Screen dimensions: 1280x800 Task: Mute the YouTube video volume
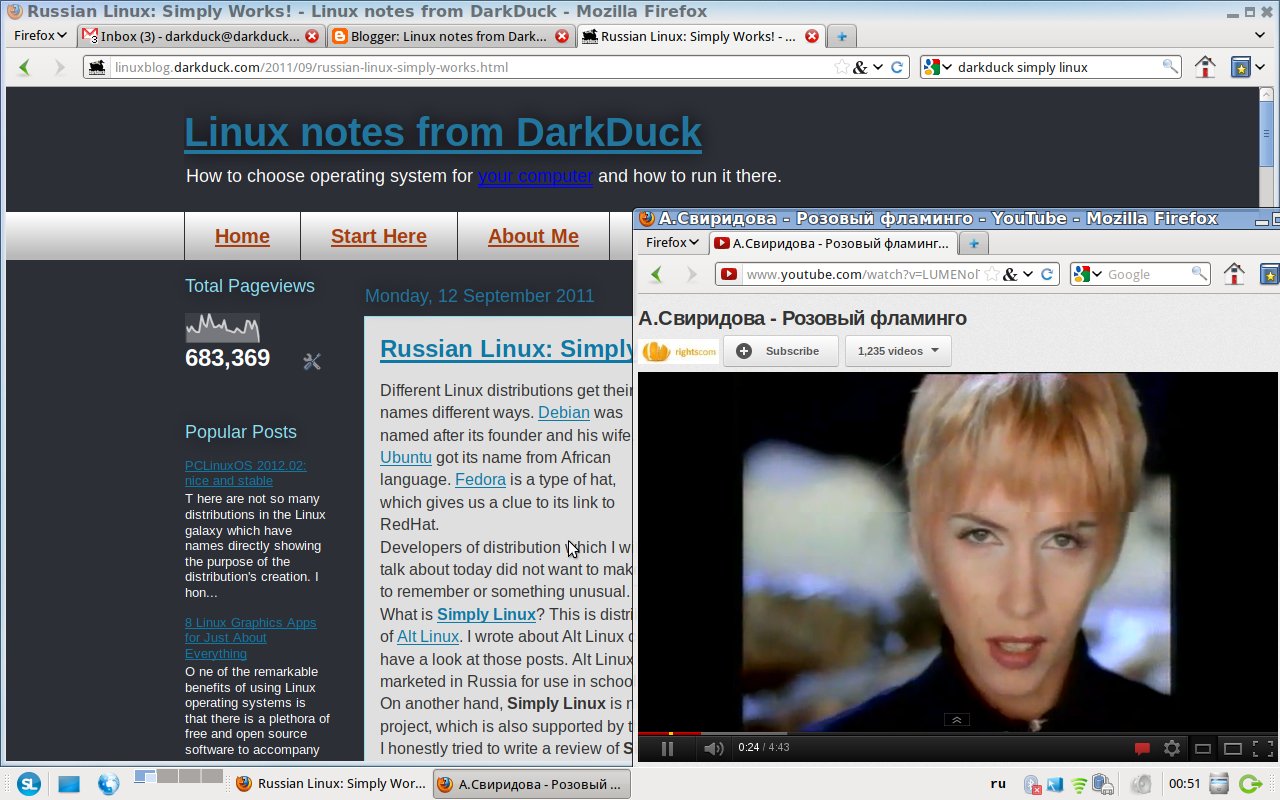714,748
